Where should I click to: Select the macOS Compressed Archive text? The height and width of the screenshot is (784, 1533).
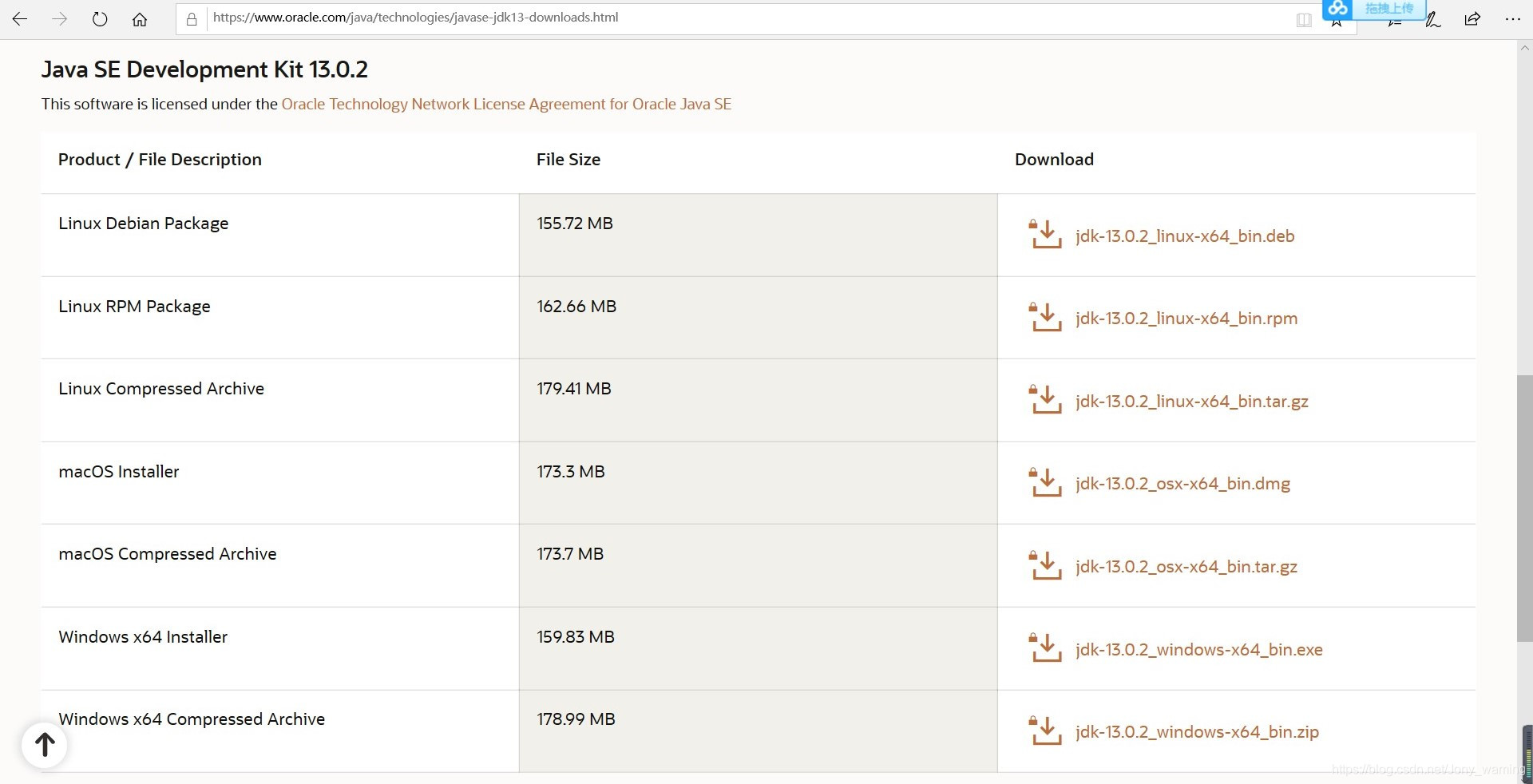pyautogui.click(x=168, y=555)
